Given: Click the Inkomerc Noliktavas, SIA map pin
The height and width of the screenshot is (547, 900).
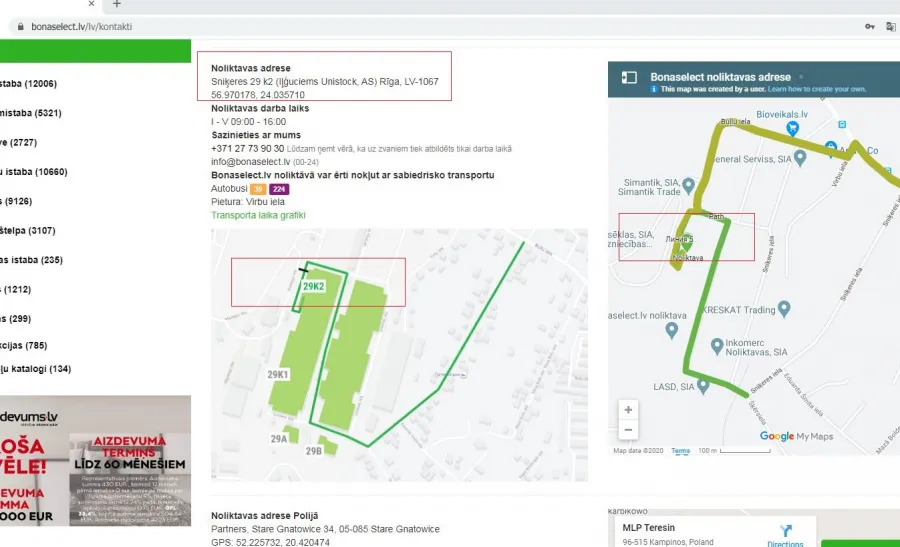Looking at the screenshot, I should (x=716, y=346).
